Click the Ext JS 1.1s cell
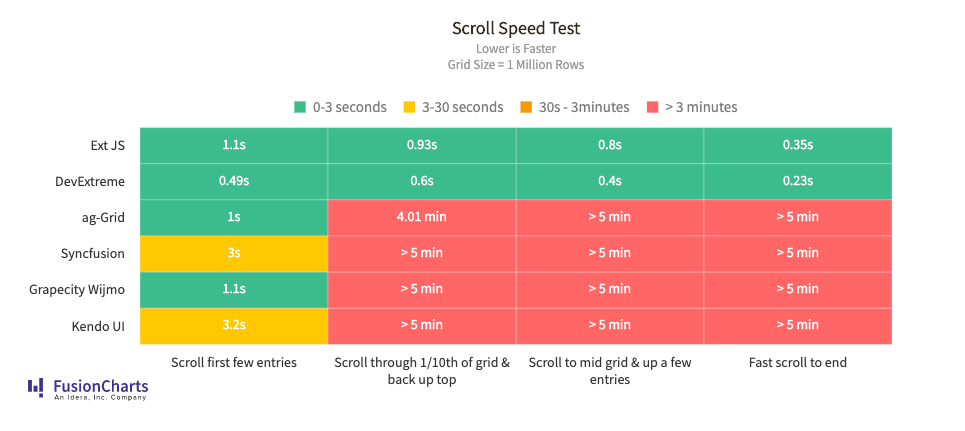965x431 pixels. 234,145
